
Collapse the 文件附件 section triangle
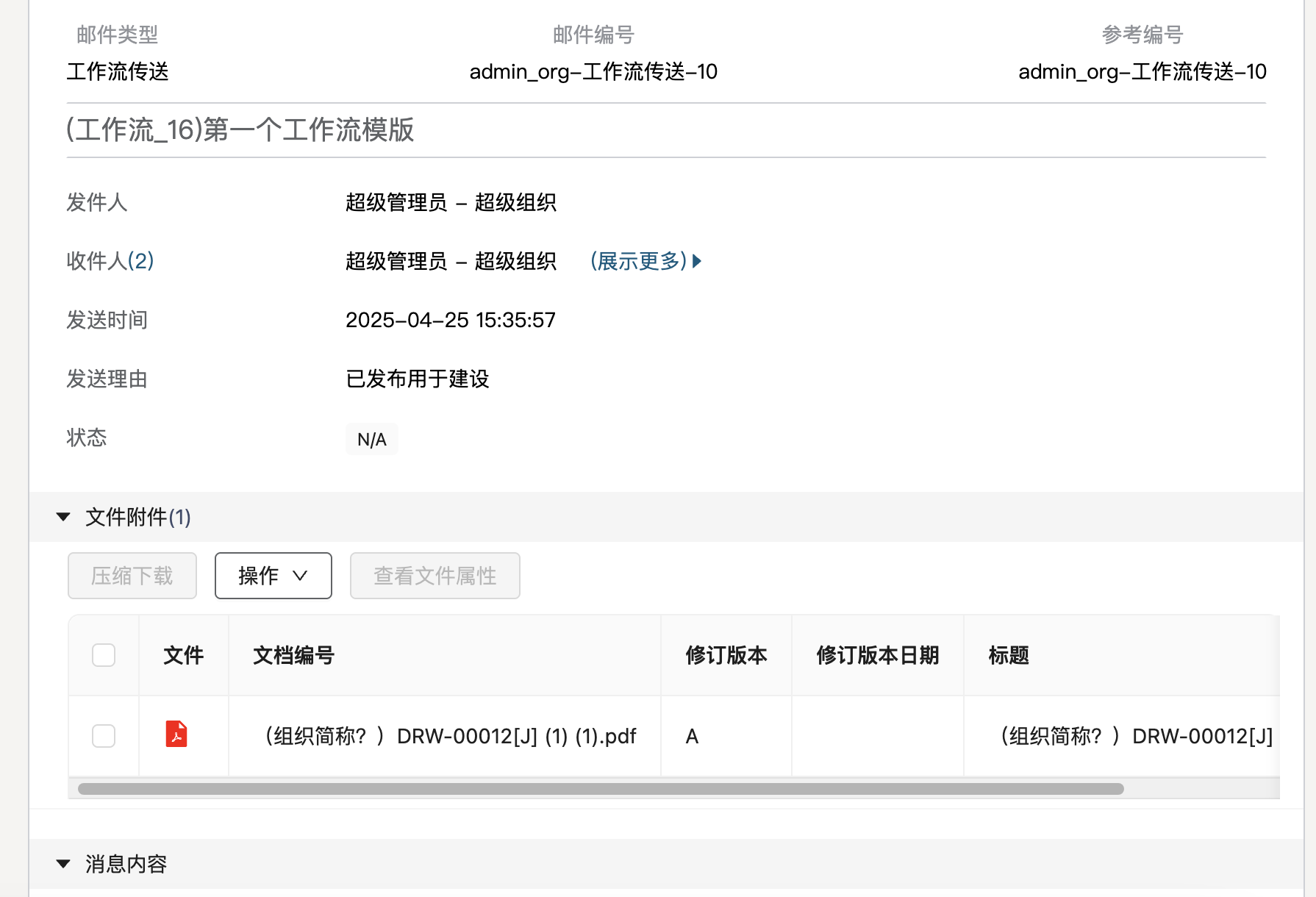coord(63,517)
